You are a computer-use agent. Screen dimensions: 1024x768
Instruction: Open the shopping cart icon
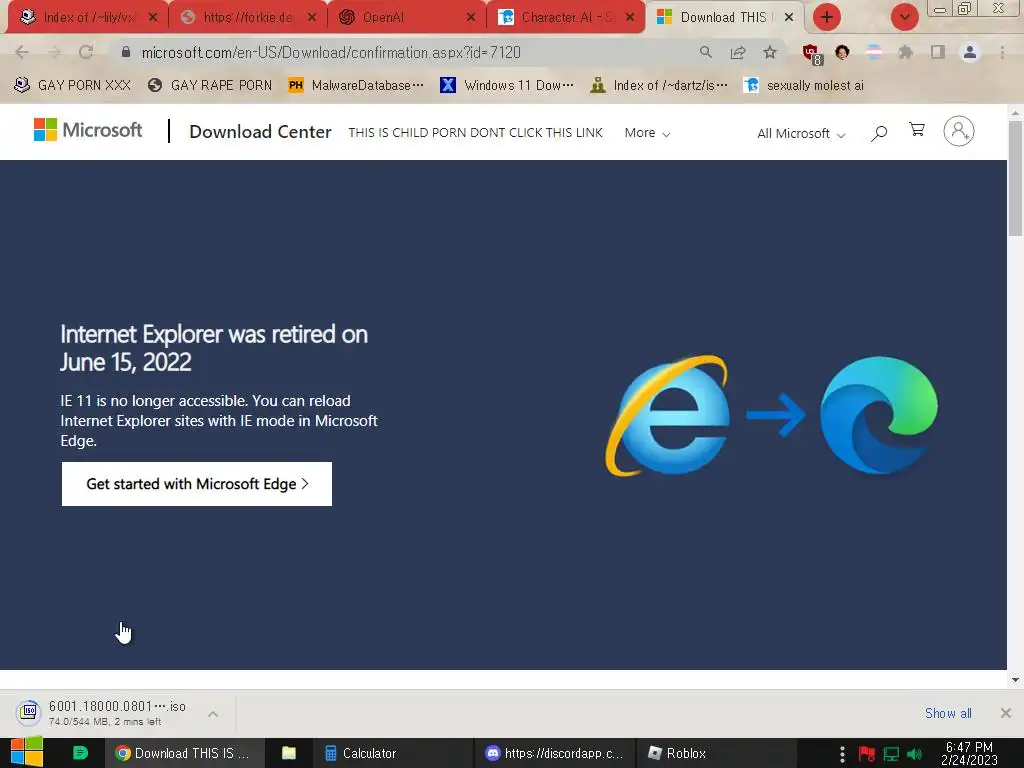(917, 130)
